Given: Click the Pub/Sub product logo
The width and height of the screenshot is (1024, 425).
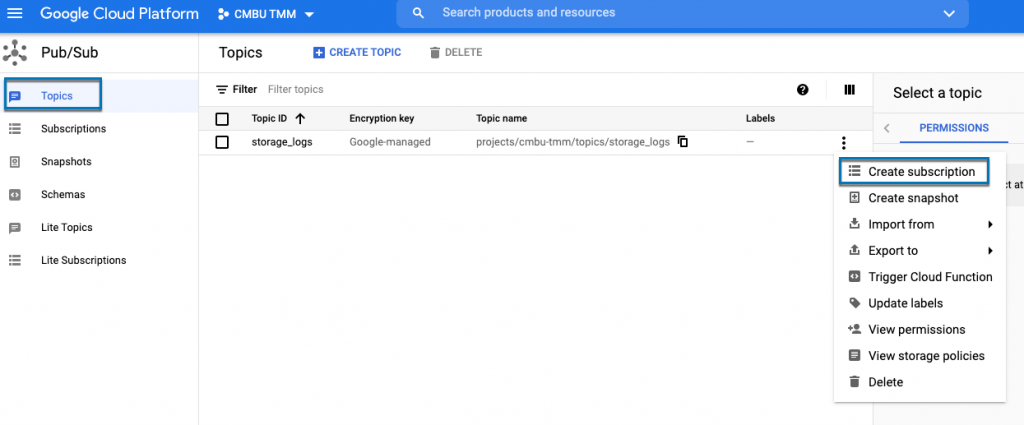Looking at the screenshot, I should pos(15,52).
